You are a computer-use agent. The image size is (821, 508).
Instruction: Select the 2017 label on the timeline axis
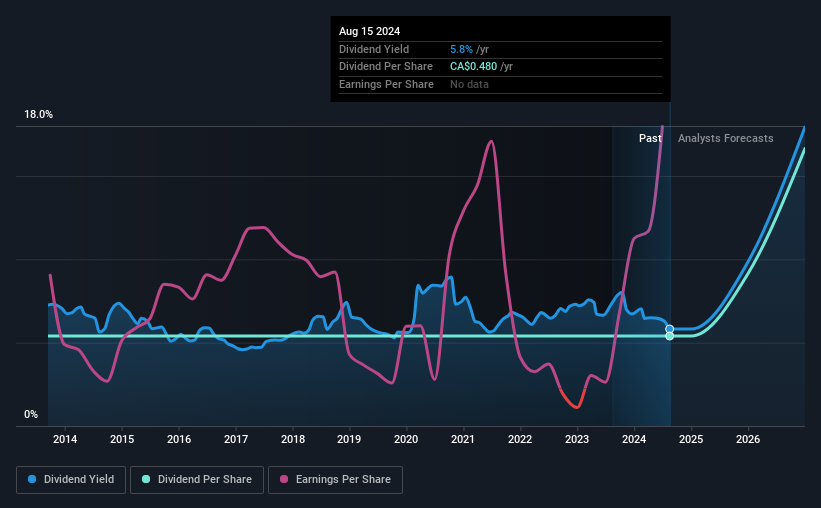pos(236,439)
